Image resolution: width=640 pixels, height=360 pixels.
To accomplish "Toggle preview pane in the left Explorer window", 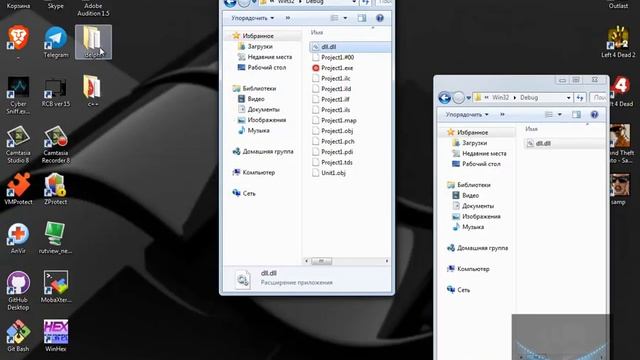I will coord(362,18).
